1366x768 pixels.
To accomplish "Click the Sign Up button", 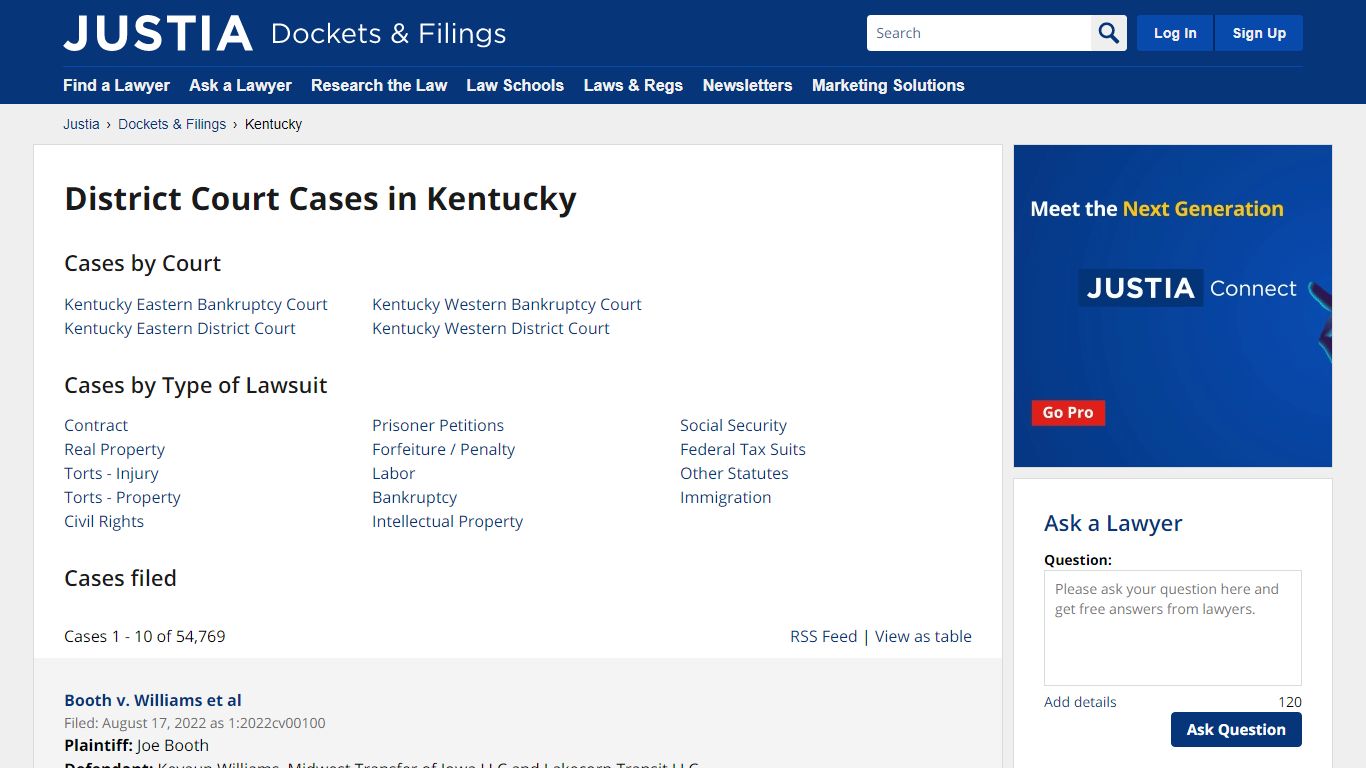I will [1258, 32].
